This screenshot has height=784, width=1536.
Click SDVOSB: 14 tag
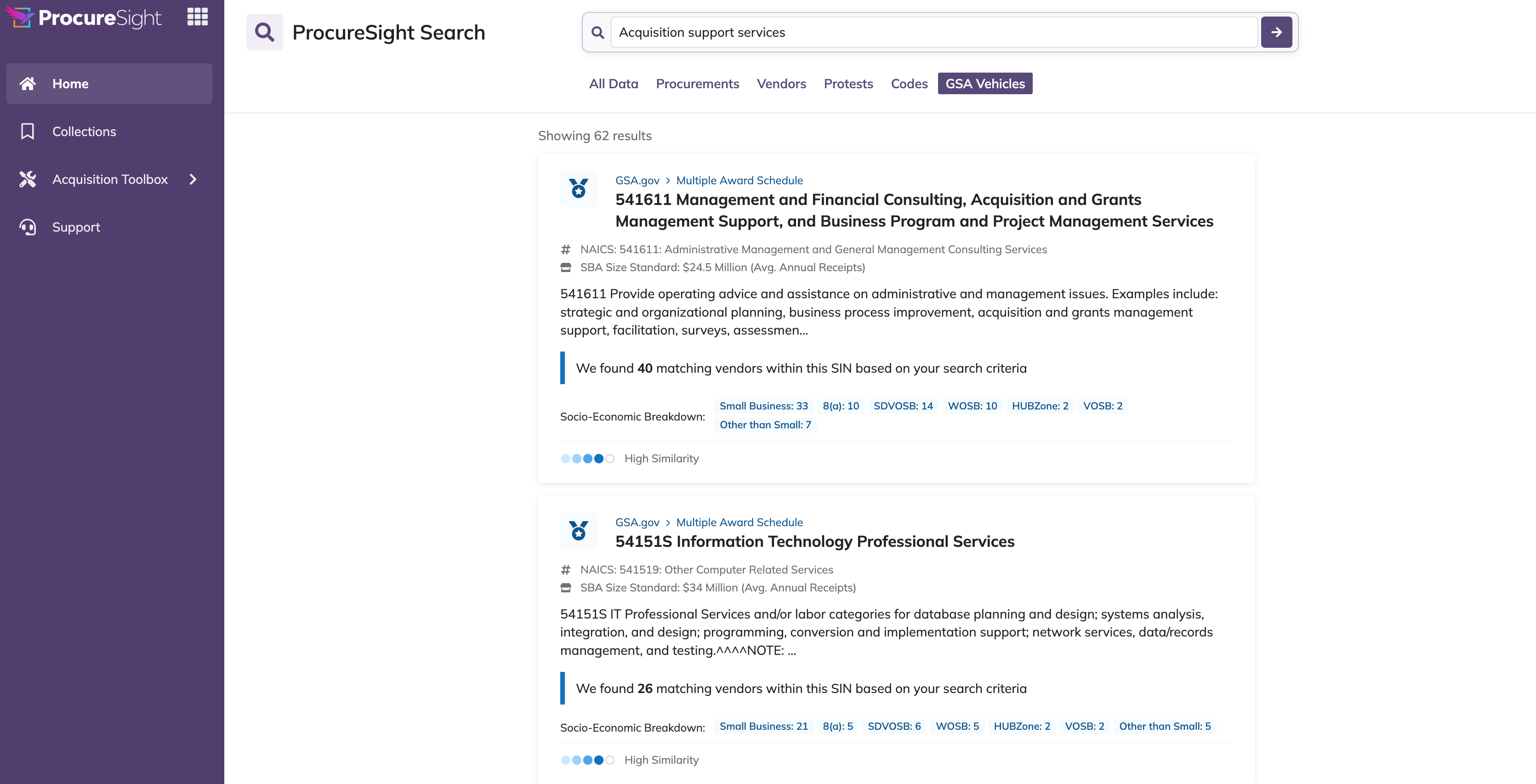(x=903, y=406)
